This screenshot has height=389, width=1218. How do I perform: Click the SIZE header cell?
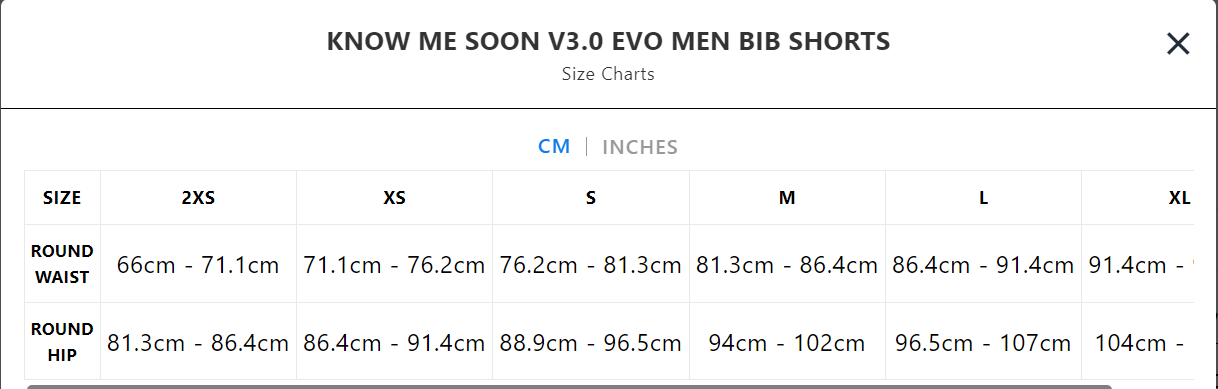pyautogui.click(x=62, y=198)
